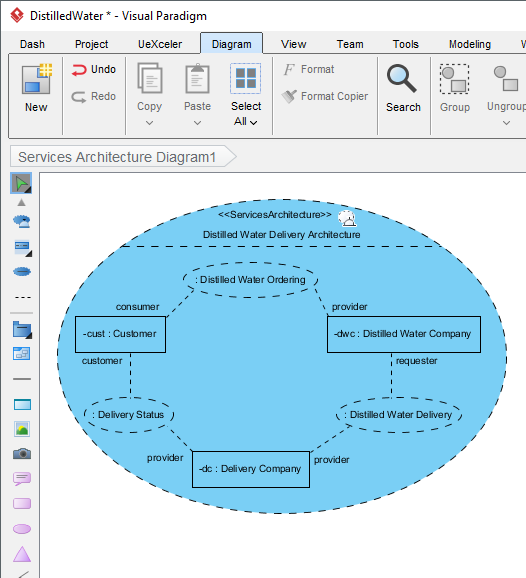Viewport: 526px width, 578px height.
Task: Click the Paste clipboard icon
Action: (197, 78)
